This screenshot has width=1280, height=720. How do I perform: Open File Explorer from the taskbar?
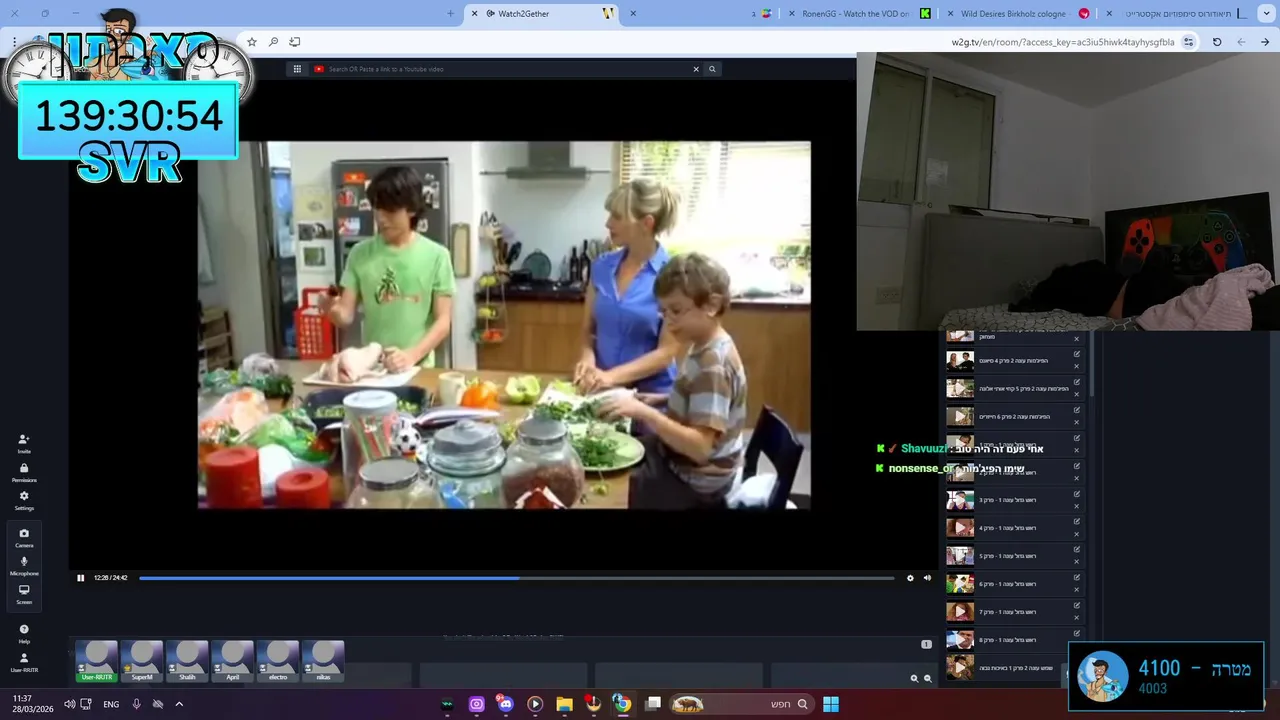tap(564, 704)
